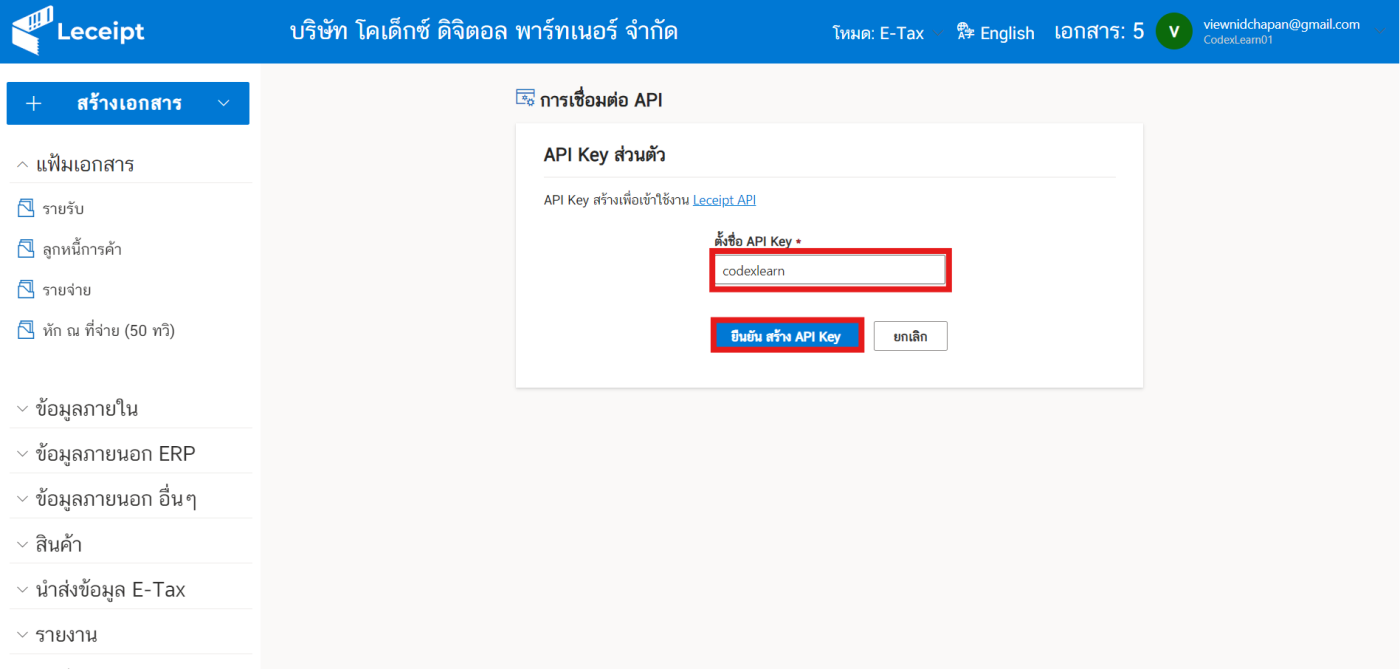This screenshot has height=669, width=1400.
Task: Expand นำส่งข้อมูล E-Tax menu
Action: click(22, 590)
